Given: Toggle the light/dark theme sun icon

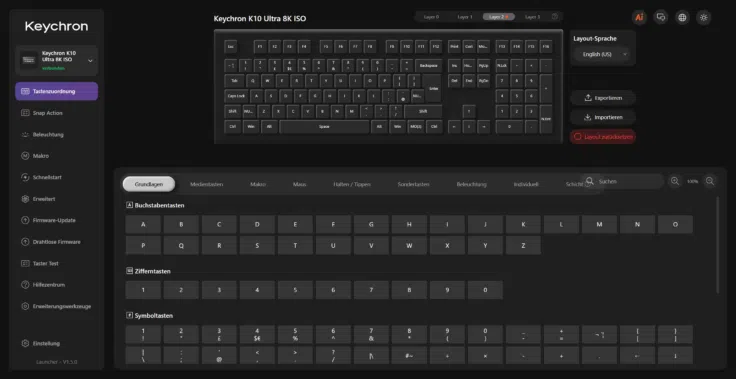Looking at the screenshot, I should coord(703,17).
